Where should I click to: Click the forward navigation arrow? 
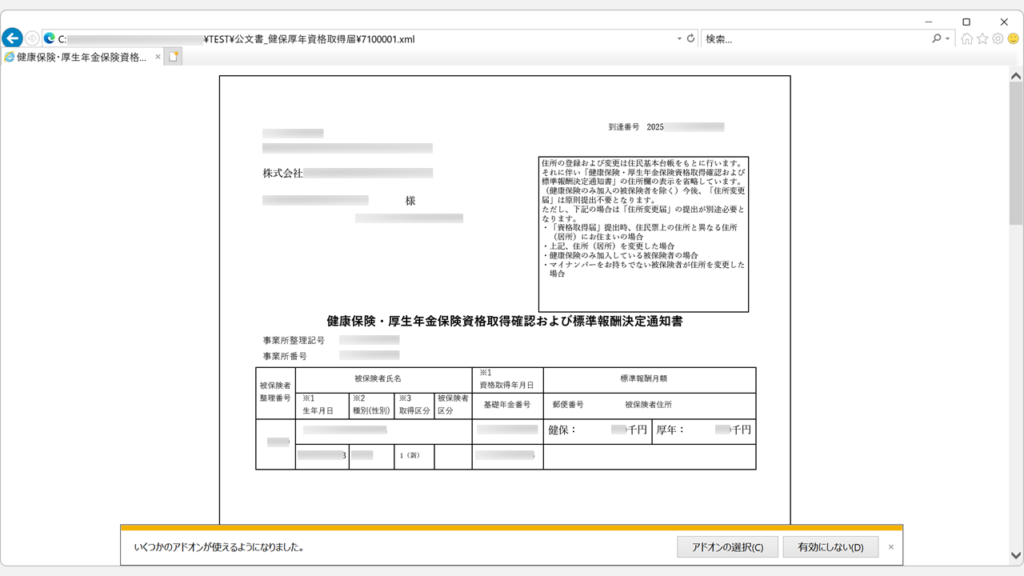[x=31, y=38]
